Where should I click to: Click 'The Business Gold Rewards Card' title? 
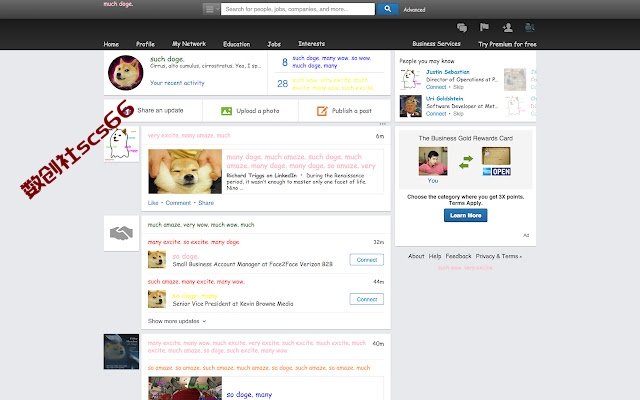pyautogui.click(x=466, y=138)
